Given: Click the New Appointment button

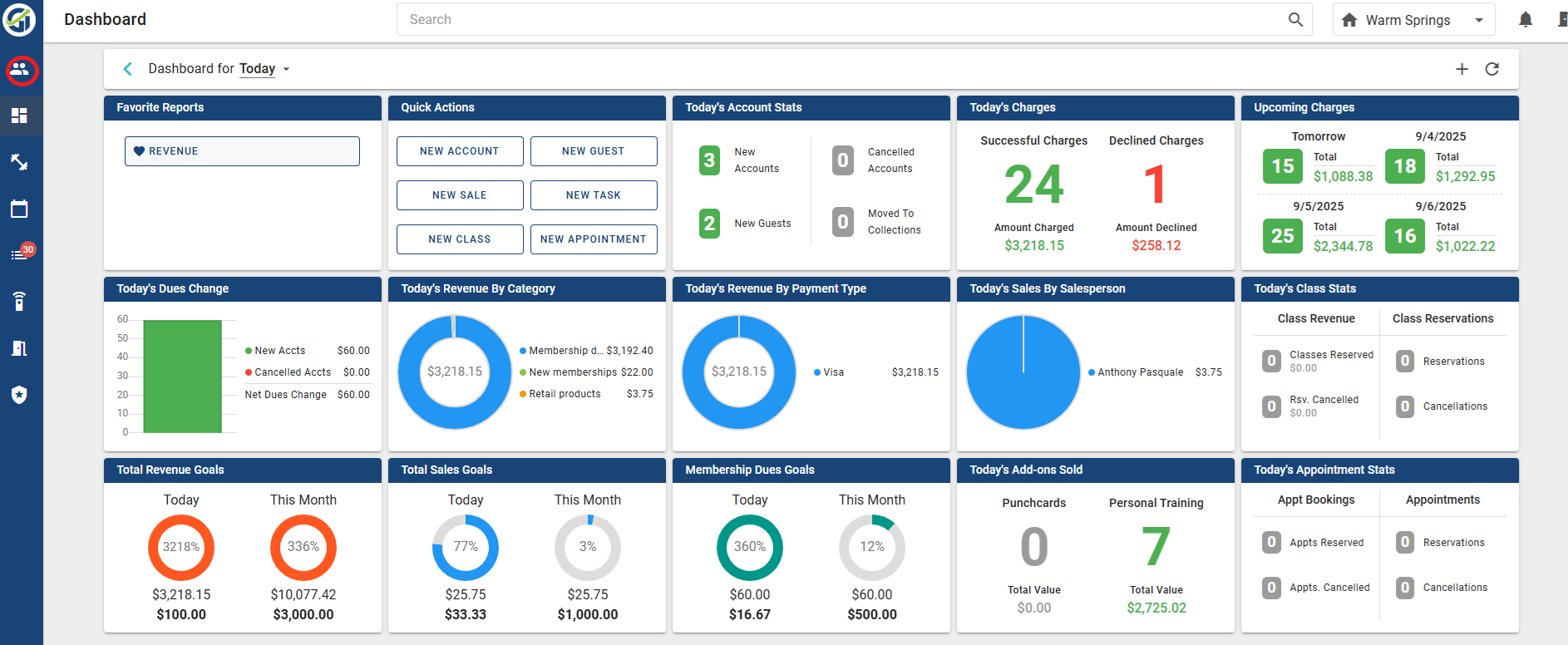Looking at the screenshot, I should pos(594,239).
